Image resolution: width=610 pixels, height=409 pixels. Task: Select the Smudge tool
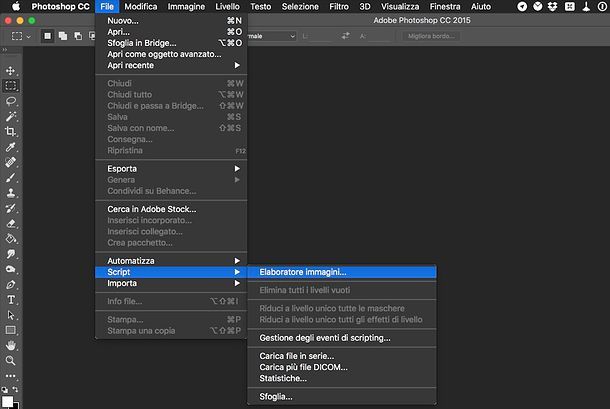point(11,254)
